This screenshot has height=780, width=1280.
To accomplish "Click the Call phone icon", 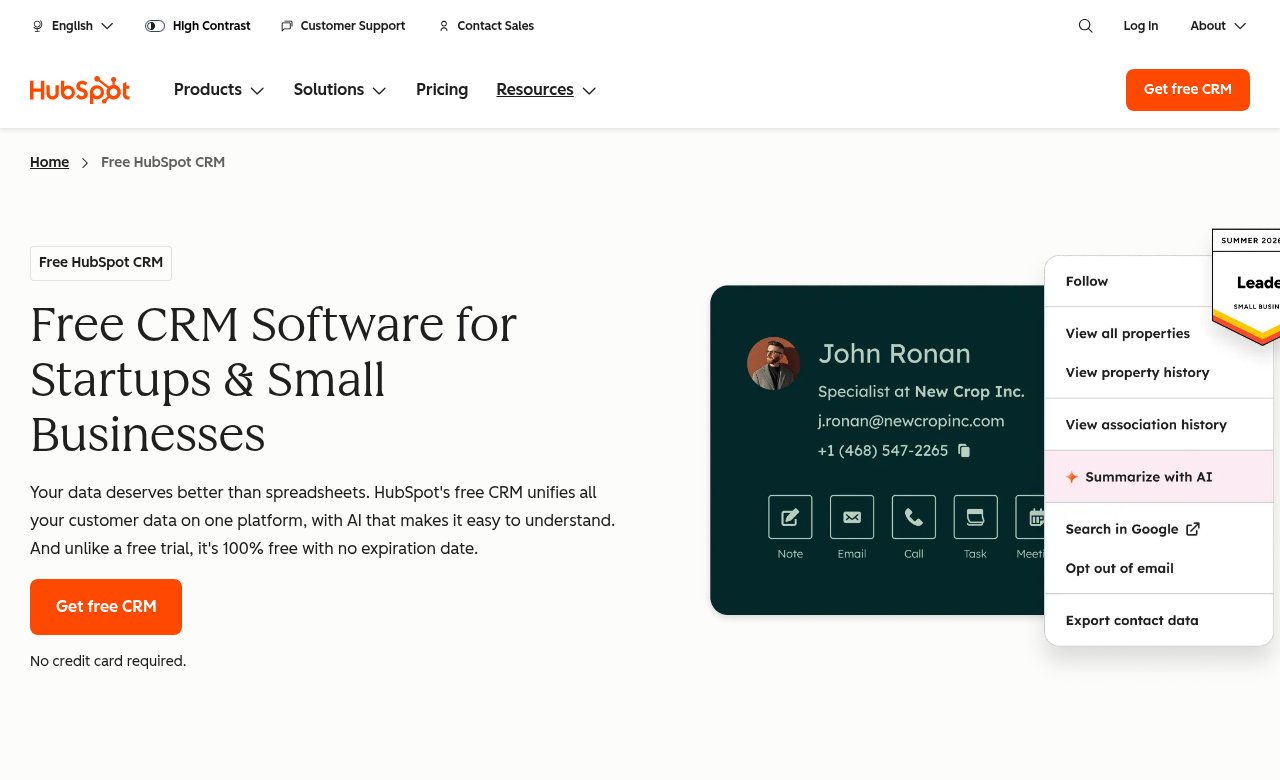I will coord(914,517).
